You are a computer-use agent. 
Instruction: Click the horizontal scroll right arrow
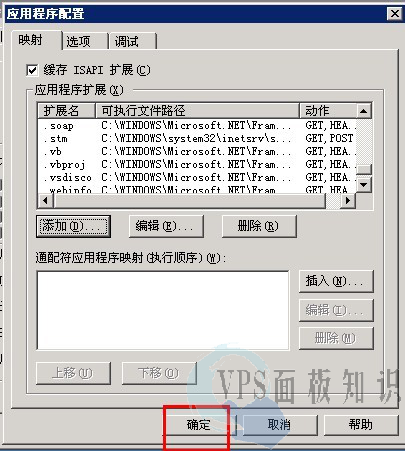click(x=348, y=201)
